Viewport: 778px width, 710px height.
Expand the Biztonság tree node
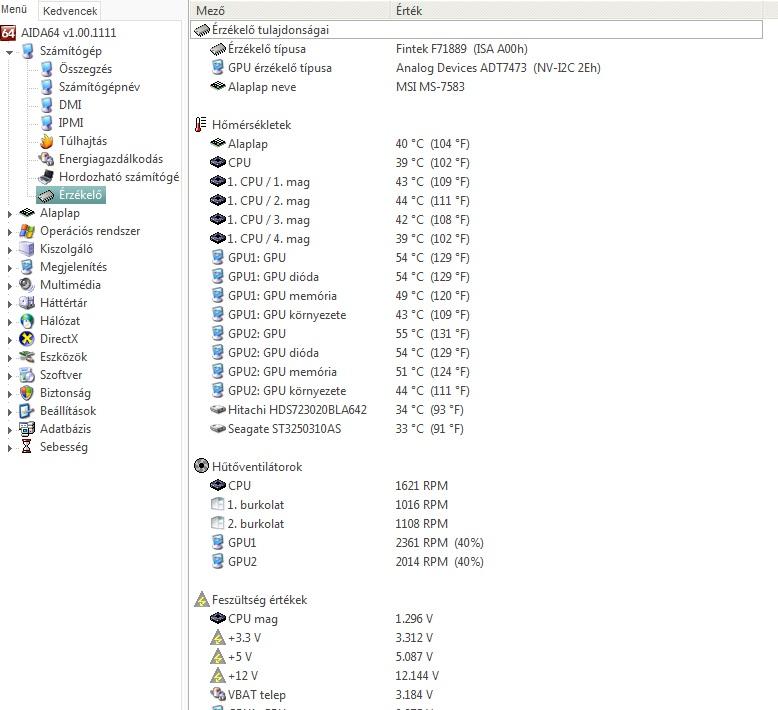[x=9, y=393]
